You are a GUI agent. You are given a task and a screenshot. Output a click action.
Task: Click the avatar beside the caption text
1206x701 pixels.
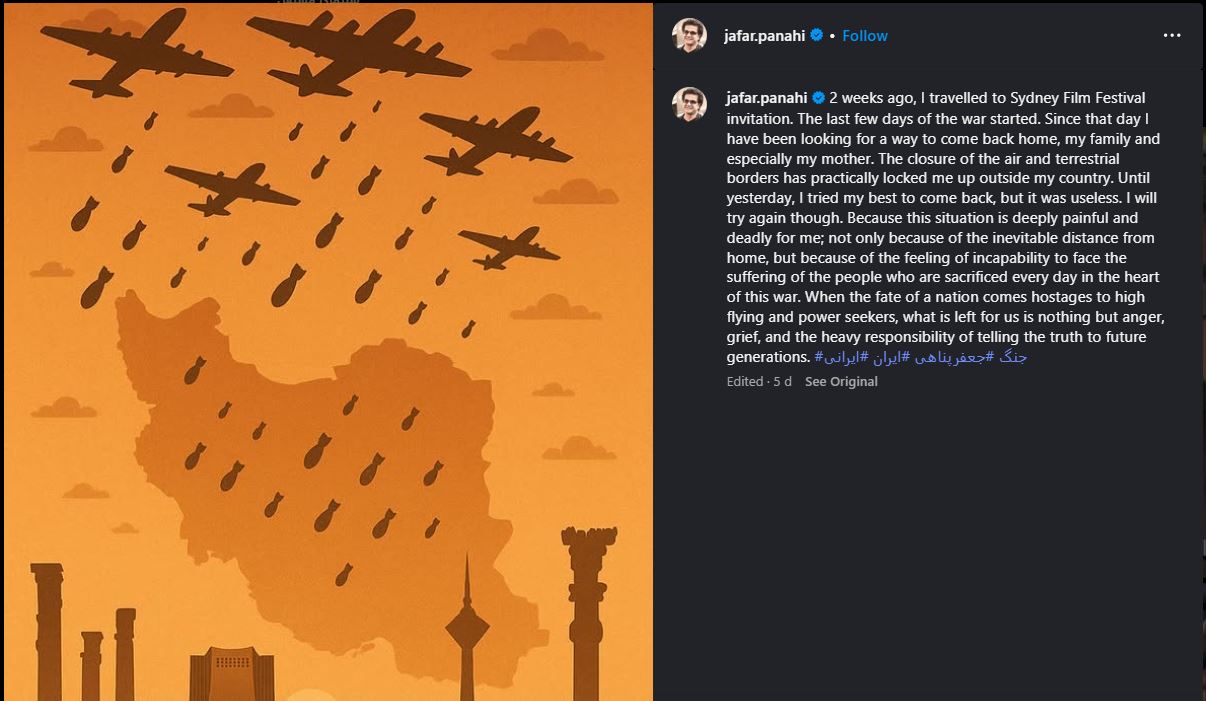689,102
